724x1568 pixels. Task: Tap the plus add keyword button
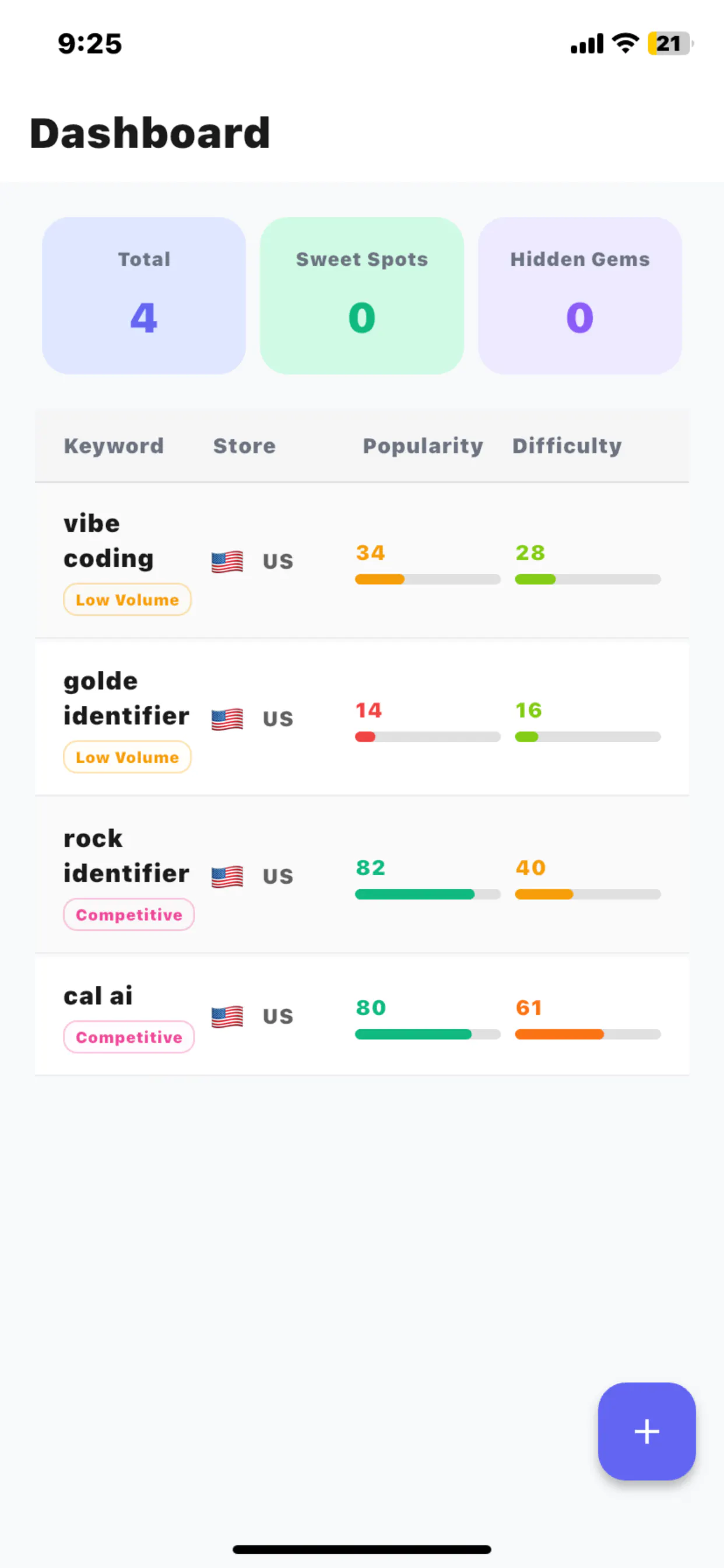(646, 1431)
